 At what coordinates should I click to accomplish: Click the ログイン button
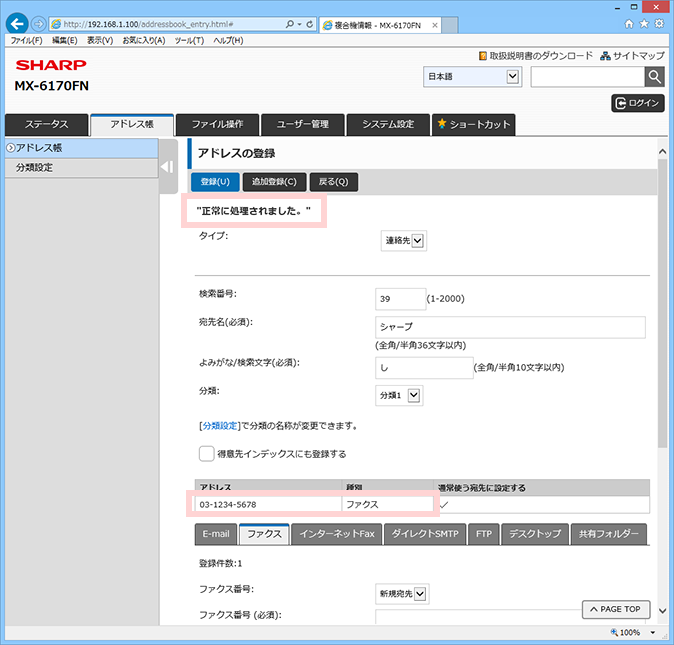pos(638,103)
